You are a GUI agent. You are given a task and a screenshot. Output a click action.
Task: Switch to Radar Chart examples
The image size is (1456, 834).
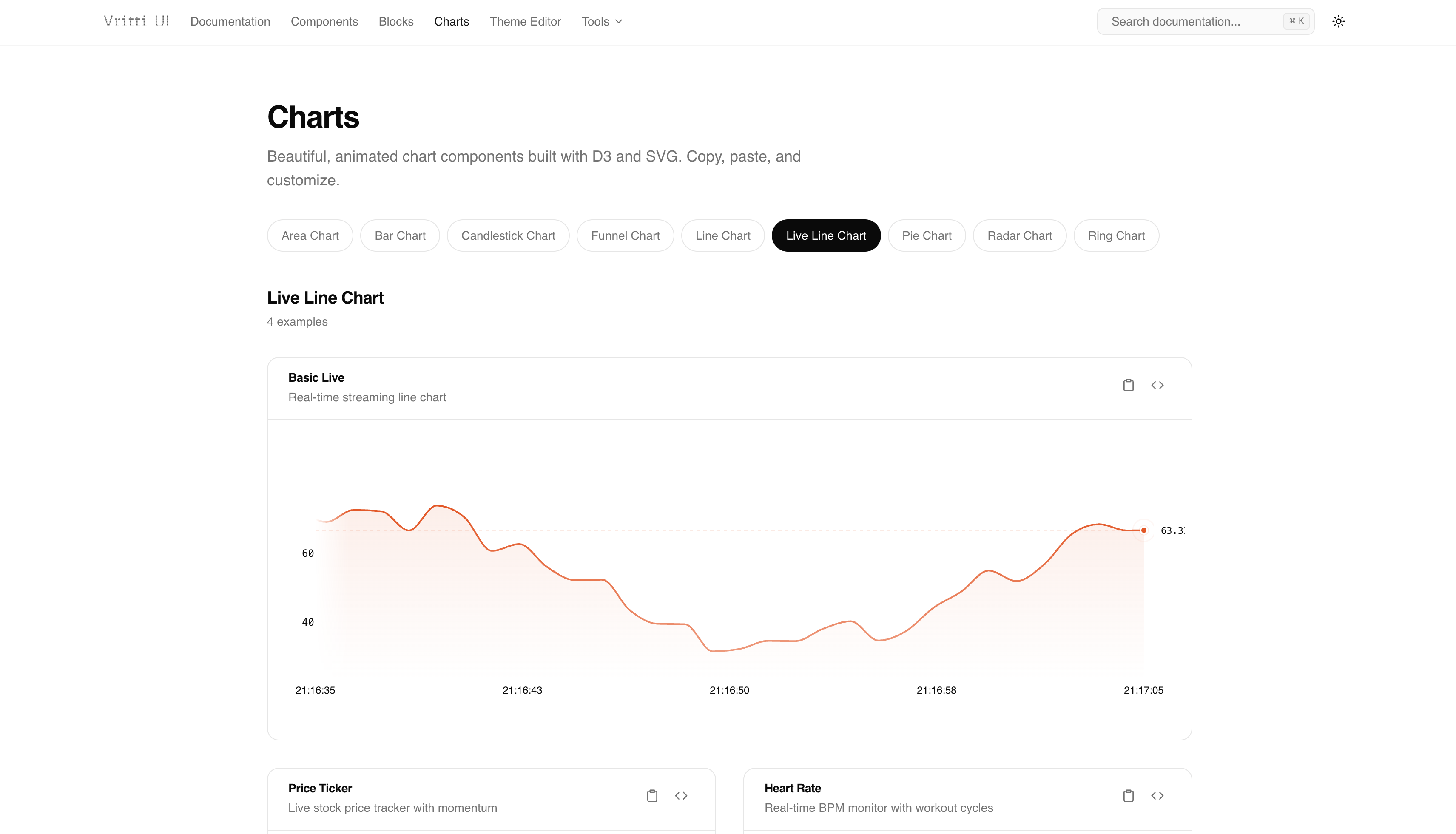[x=1019, y=235]
